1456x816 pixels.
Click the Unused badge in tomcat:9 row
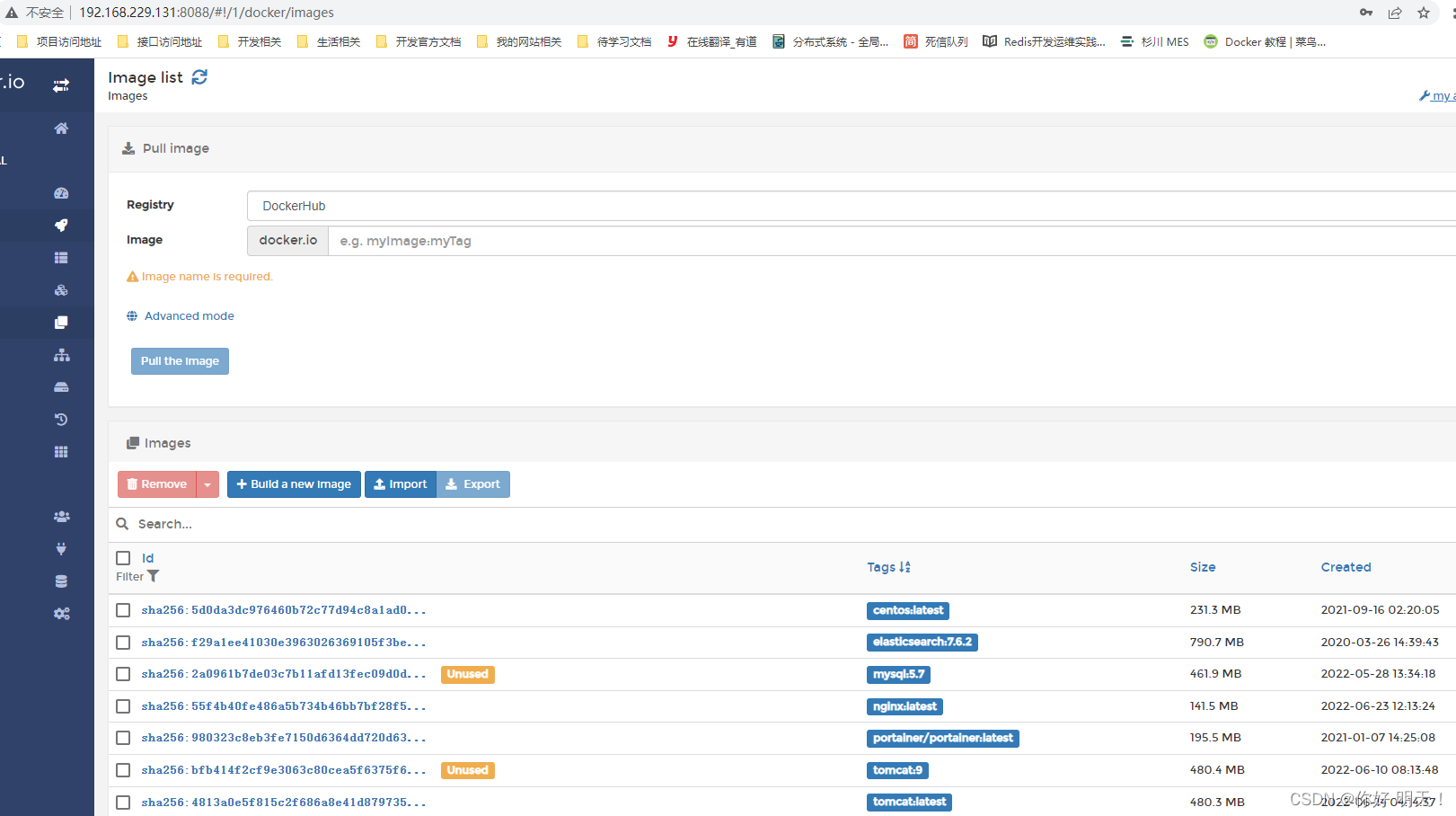point(468,770)
